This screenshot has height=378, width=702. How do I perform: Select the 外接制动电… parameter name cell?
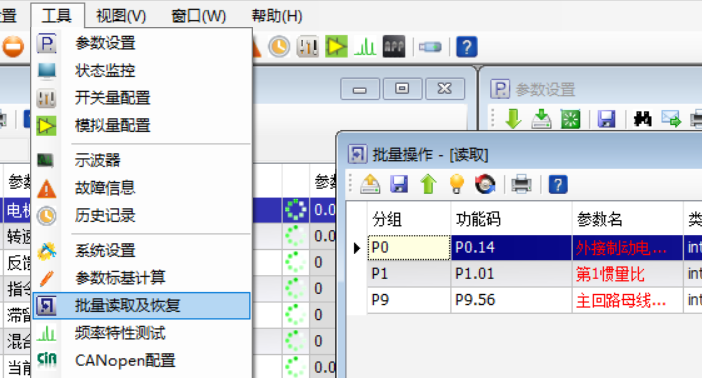click(628, 248)
